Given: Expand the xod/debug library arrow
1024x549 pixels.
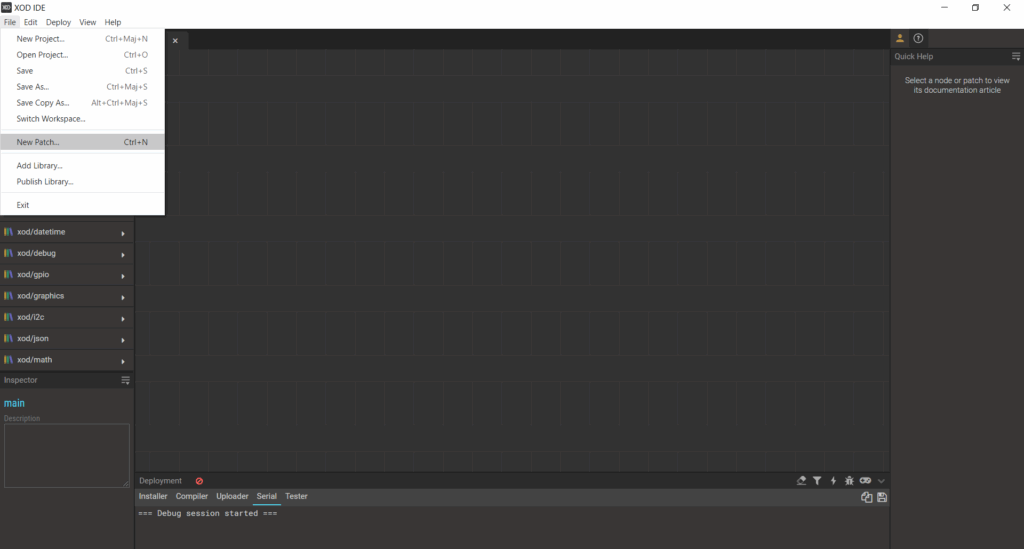Looking at the screenshot, I should pos(123,255).
